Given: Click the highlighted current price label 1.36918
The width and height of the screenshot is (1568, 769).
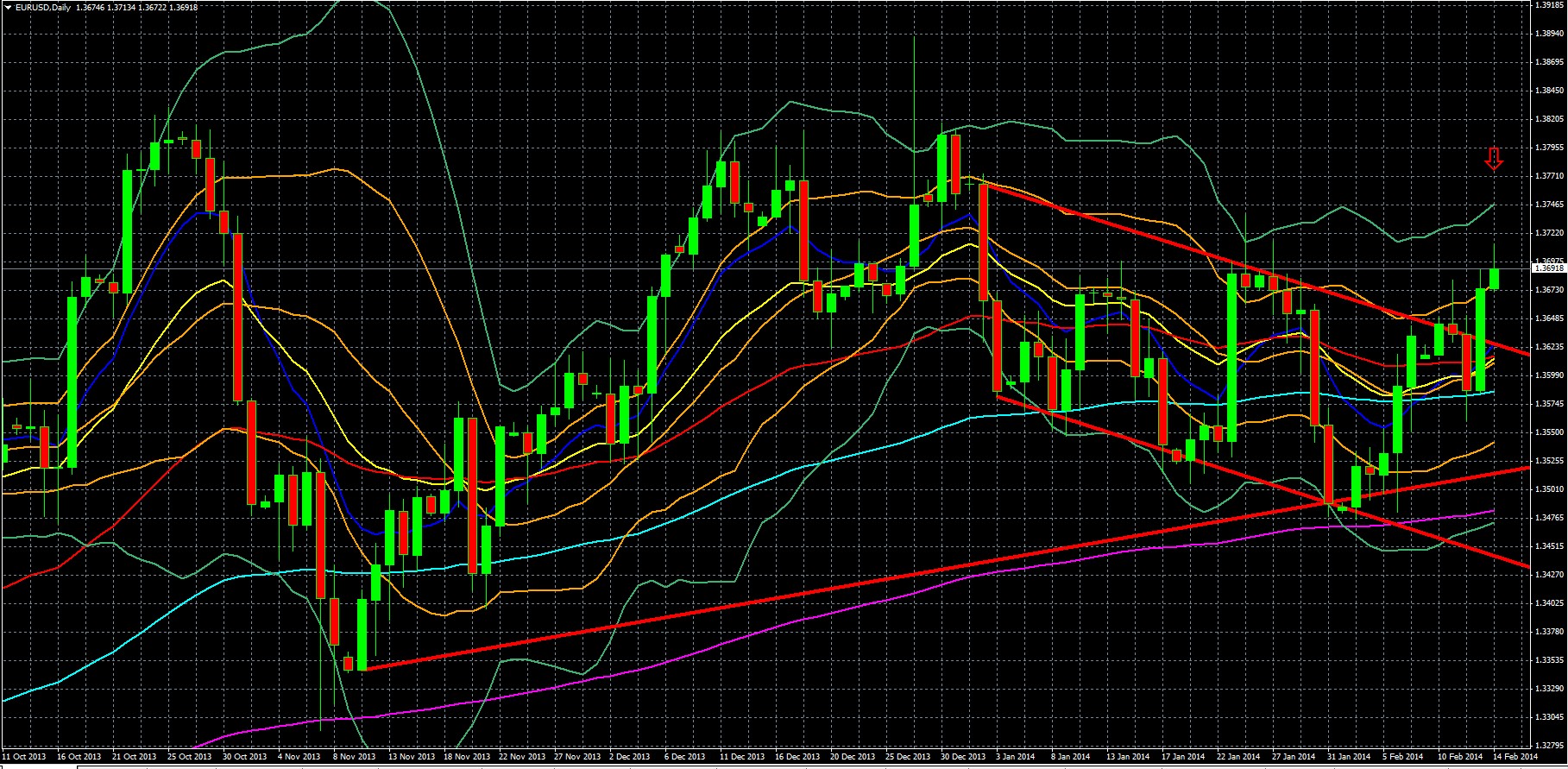Looking at the screenshot, I should pyautogui.click(x=1549, y=268).
